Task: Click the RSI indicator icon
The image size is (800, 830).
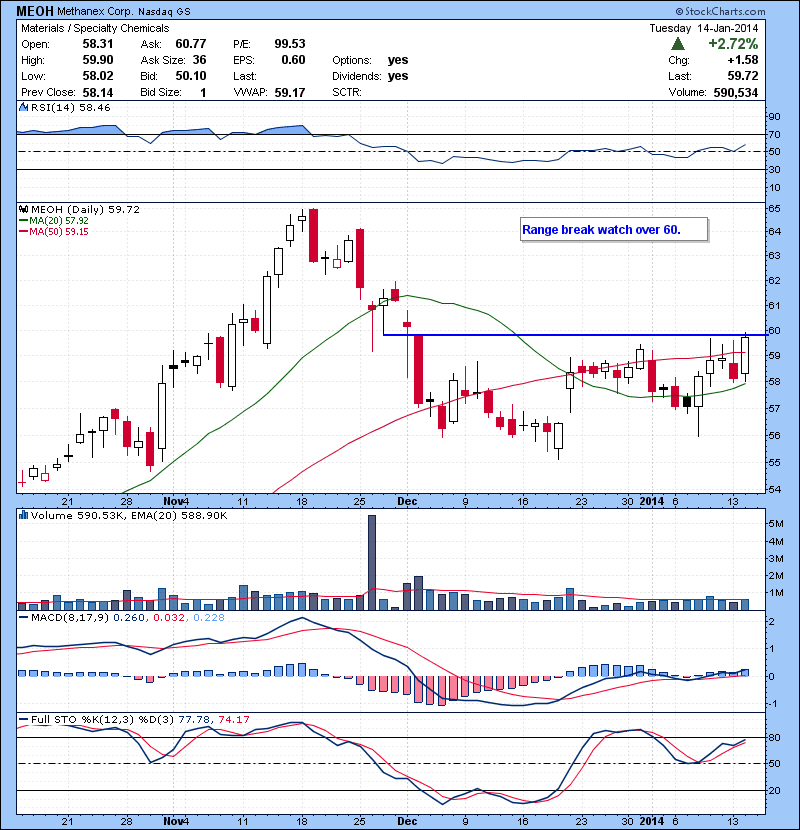Action: point(23,107)
